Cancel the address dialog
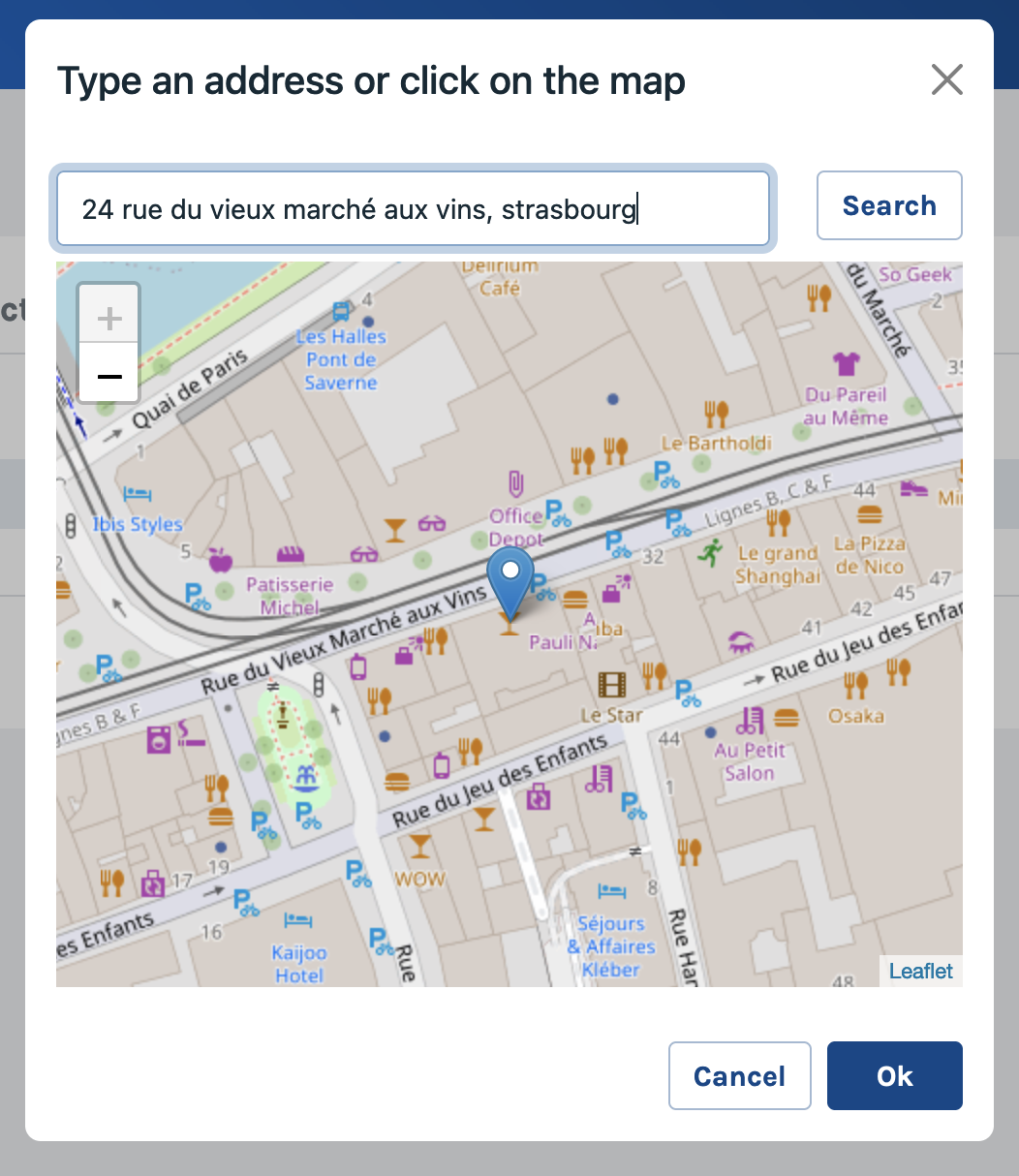 tap(739, 1075)
